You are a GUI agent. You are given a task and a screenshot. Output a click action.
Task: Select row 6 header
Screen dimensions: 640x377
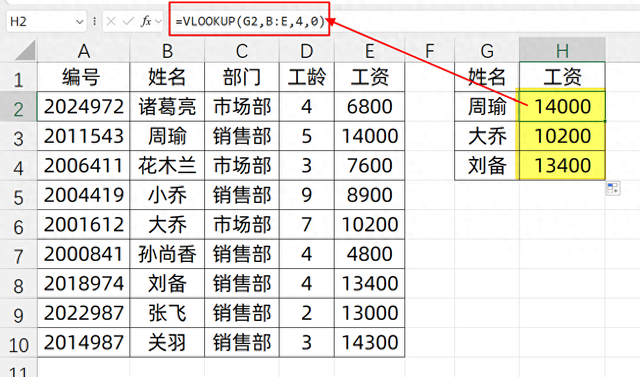pyautogui.click(x=18, y=225)
